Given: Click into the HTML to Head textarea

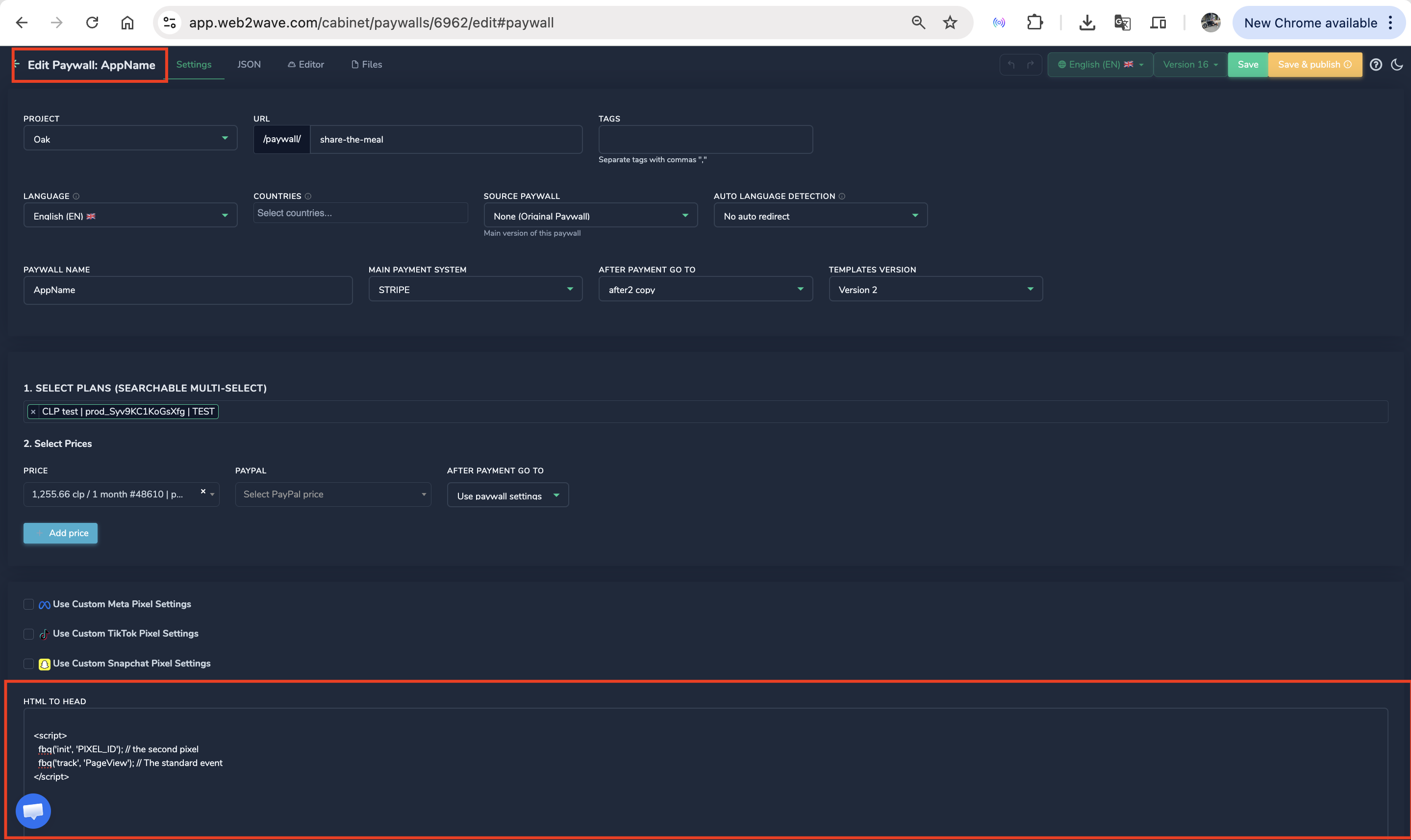Looking at the screenshot, I should tap(705, 773).
